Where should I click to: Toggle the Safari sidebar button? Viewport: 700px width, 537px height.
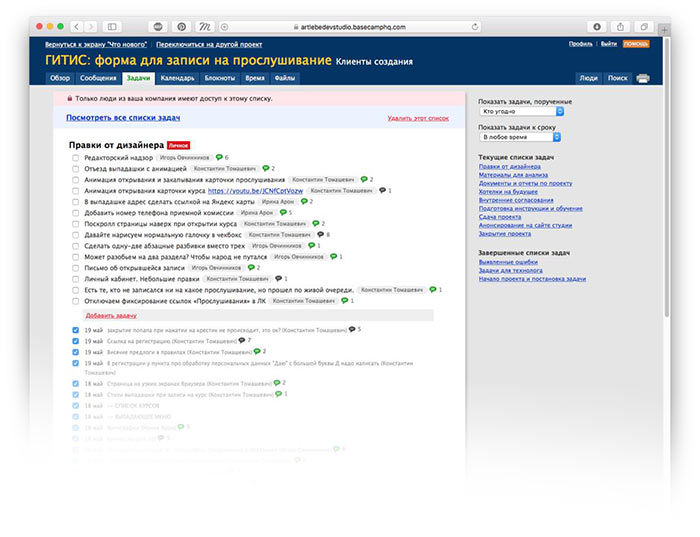click(111, 24)
